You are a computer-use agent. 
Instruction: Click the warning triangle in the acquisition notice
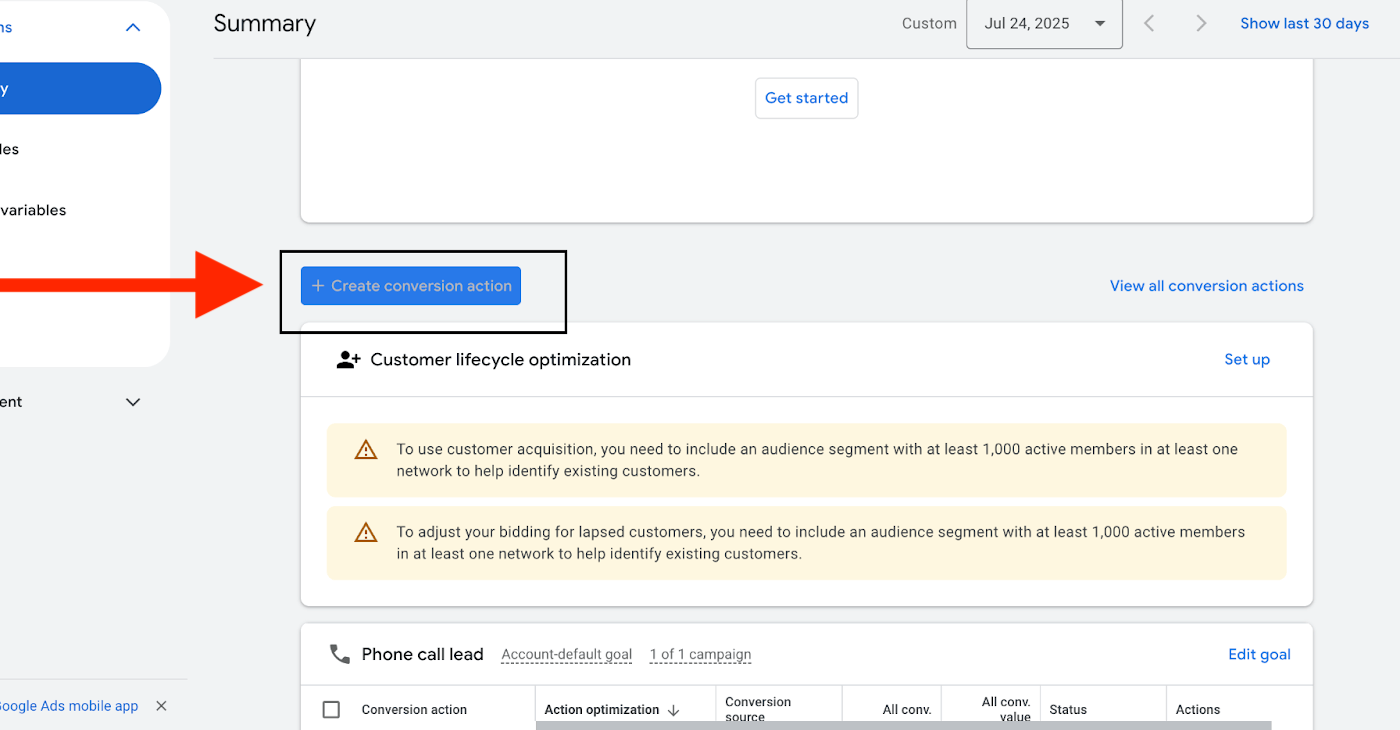pyautogui.click(x=366, y=449)
